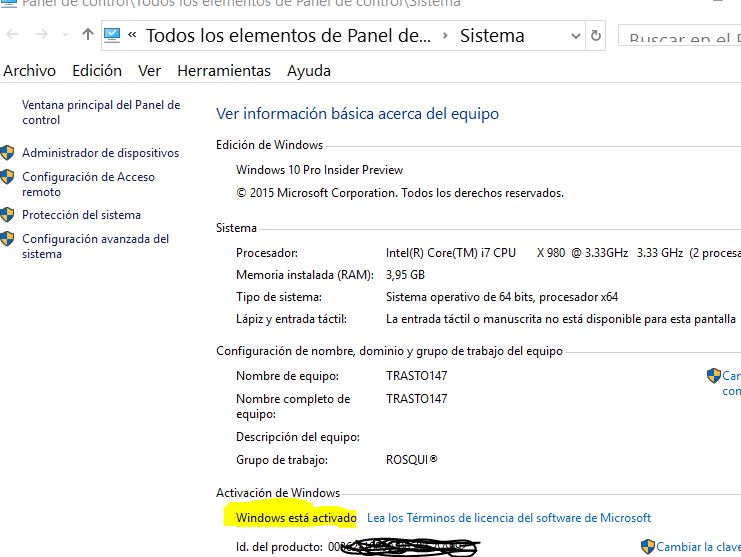Open Protección del sistema link
Viewport: 741px width, 557px height.
tap(81, 215)
